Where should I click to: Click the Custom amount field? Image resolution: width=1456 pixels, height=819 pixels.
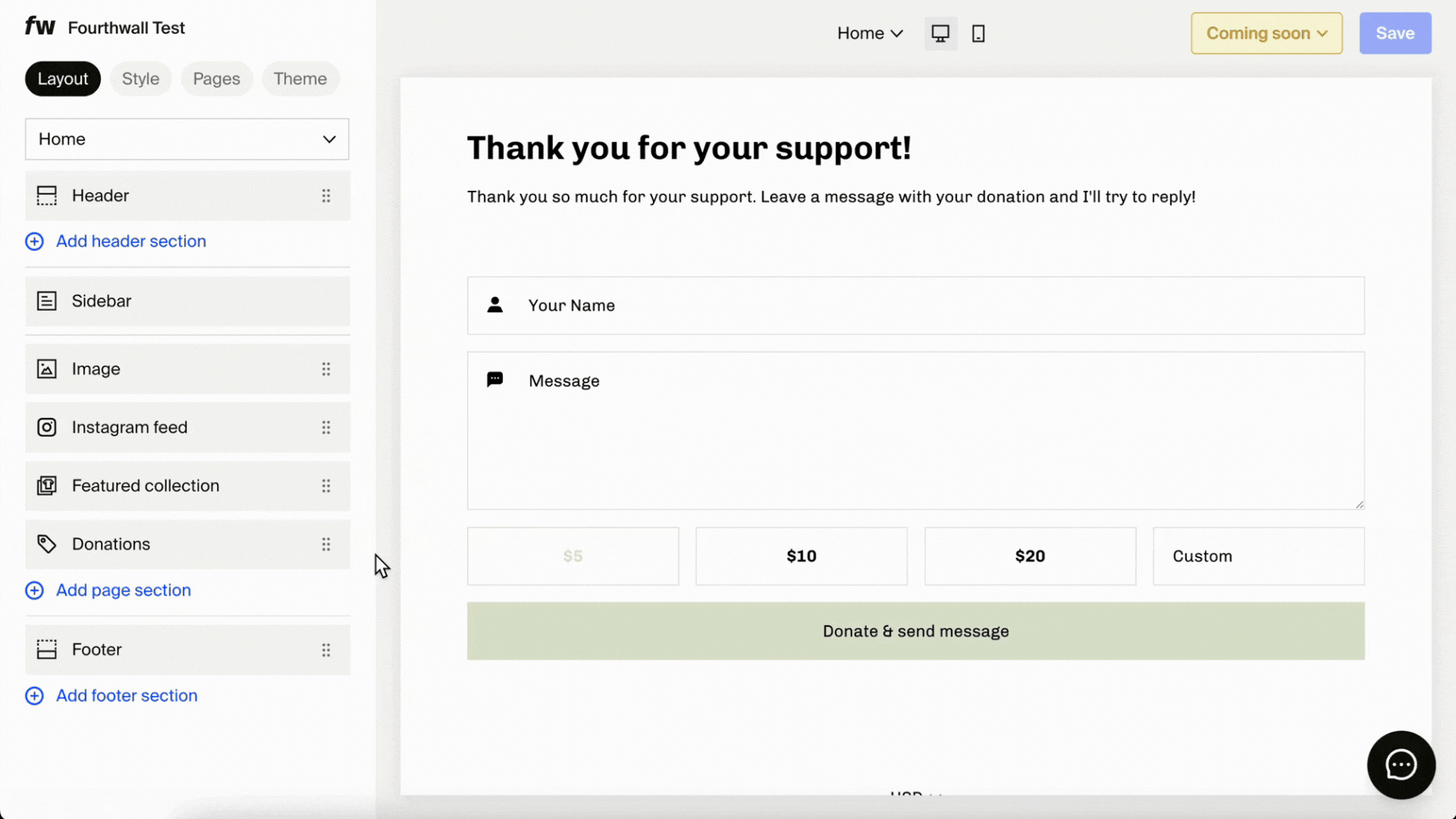1259,556
